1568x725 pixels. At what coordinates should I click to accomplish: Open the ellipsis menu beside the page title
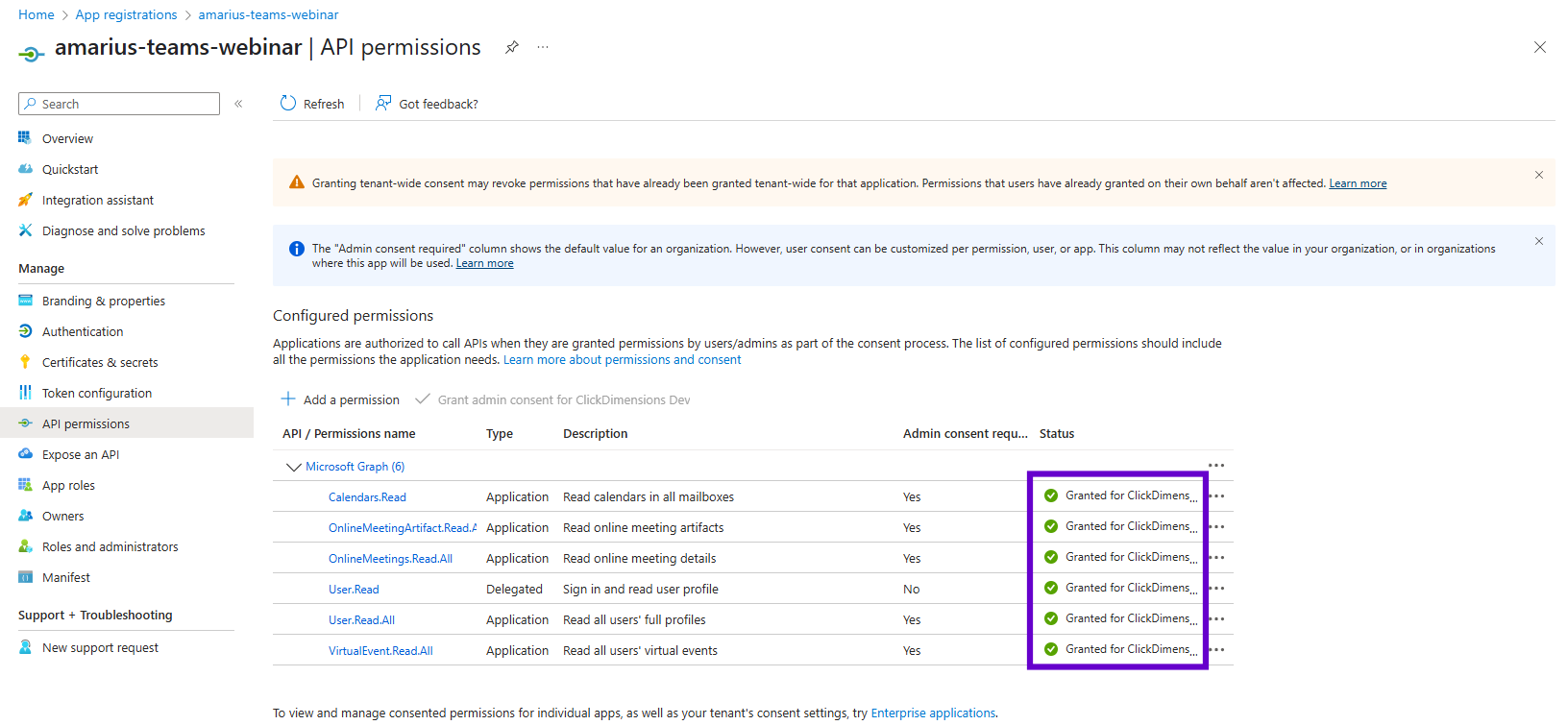click(x=543, y=47)
